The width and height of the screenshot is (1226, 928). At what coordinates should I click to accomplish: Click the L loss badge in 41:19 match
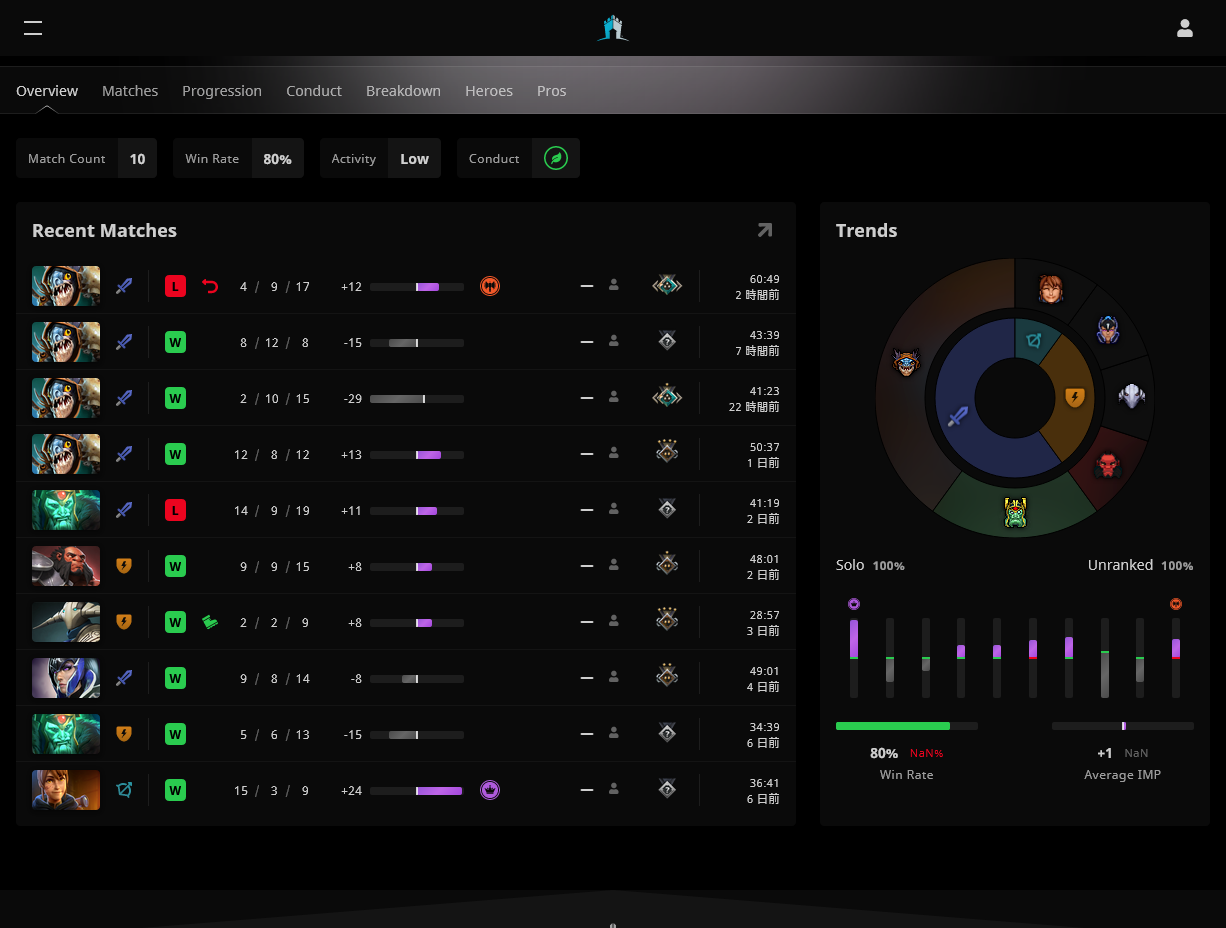(175, 511)
